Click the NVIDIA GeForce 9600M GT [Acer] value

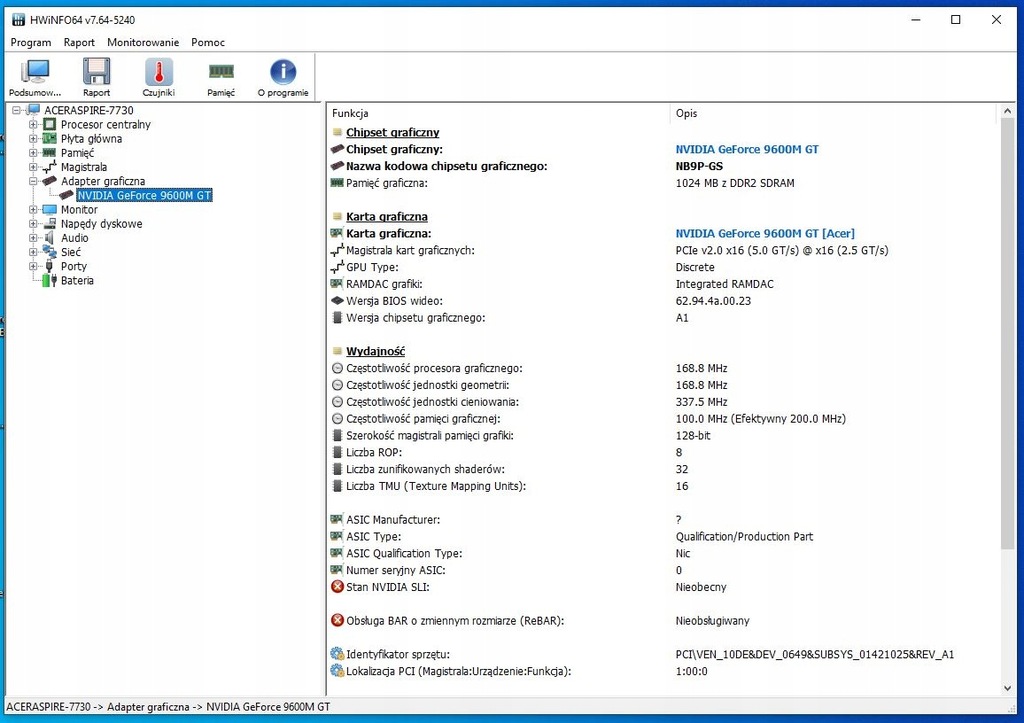click(x=765, y=233)
